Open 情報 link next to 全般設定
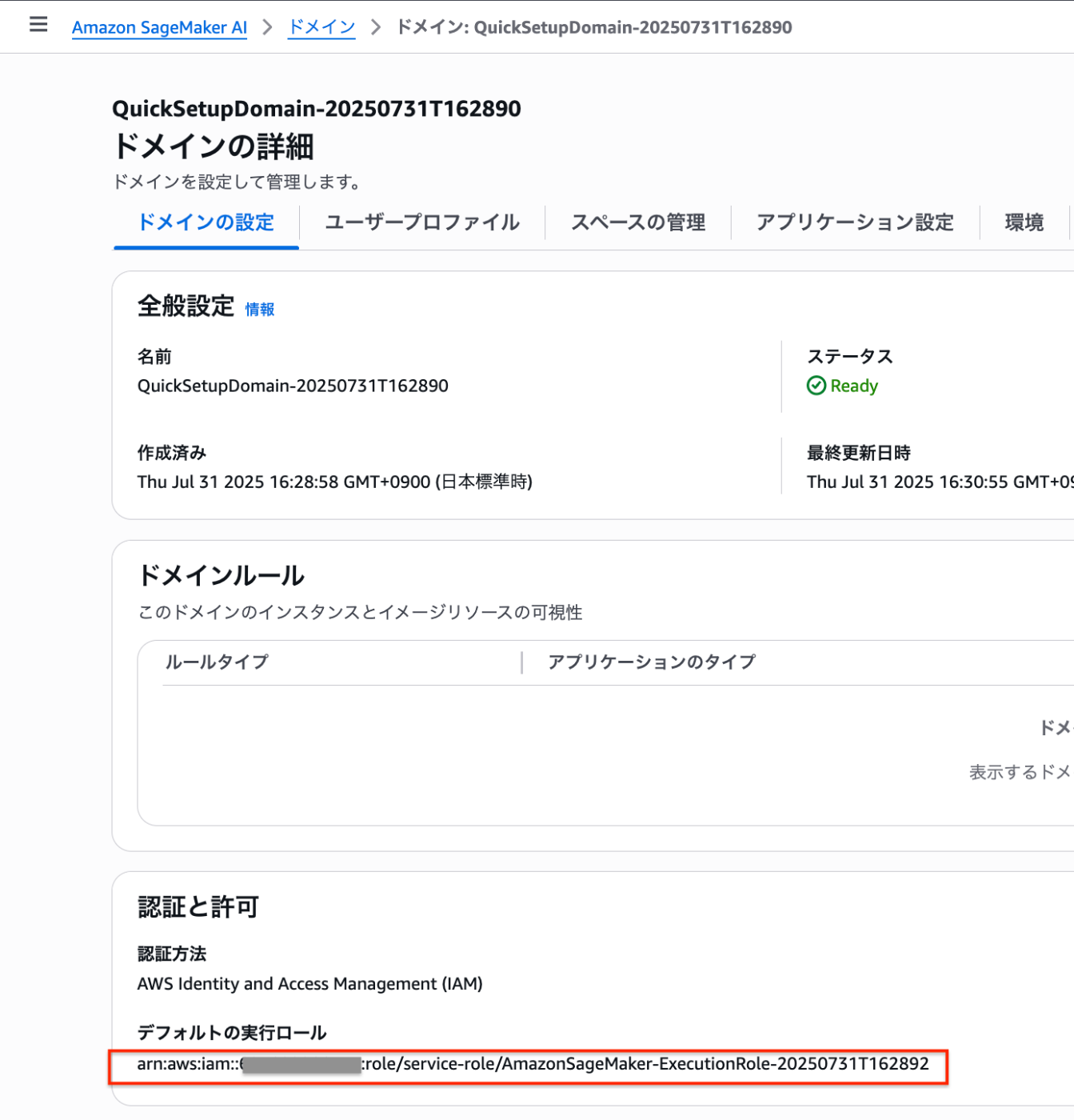Image resolution: width=1074 pixels, height=1120 pixels. coord(259,310)
